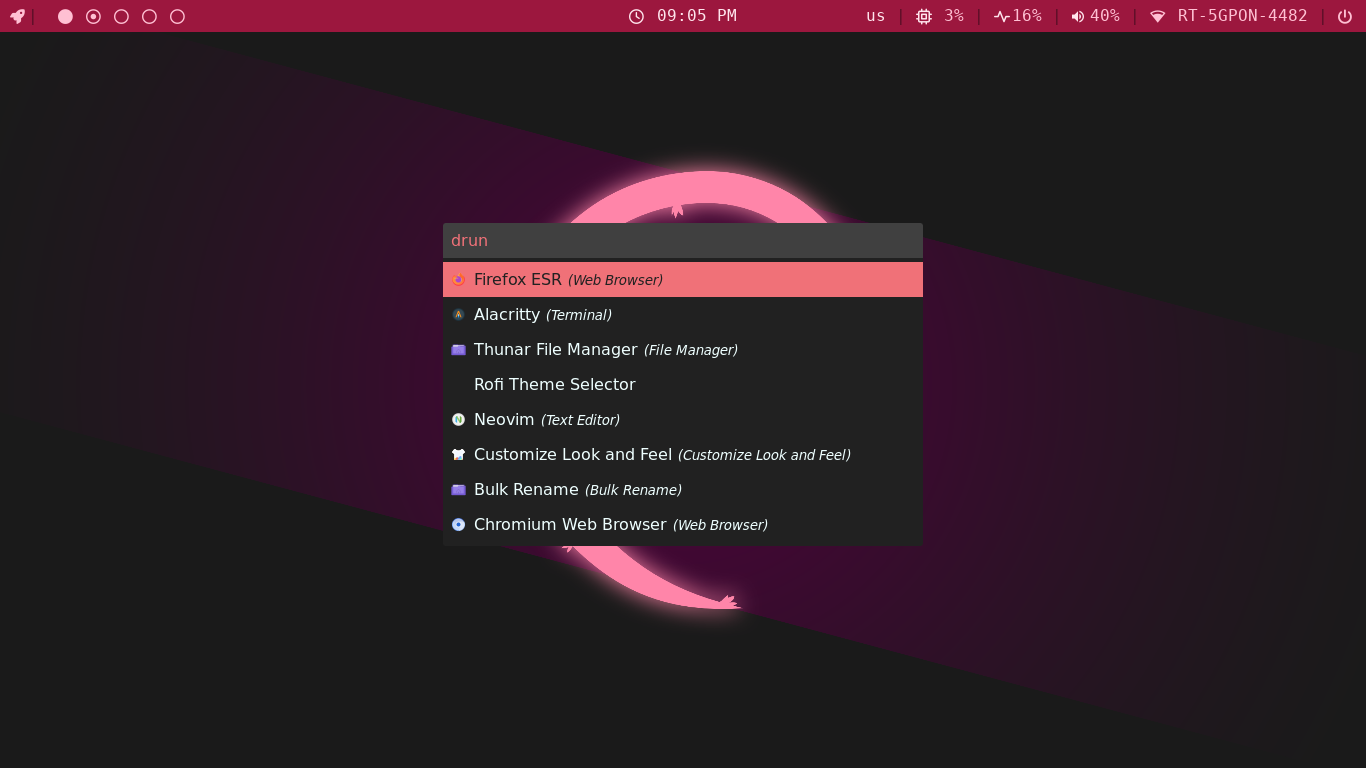Click the 09:05 PM clock
Image resolution: width=1366 pixels, height=768 pixels.
[x=683, y=16]
